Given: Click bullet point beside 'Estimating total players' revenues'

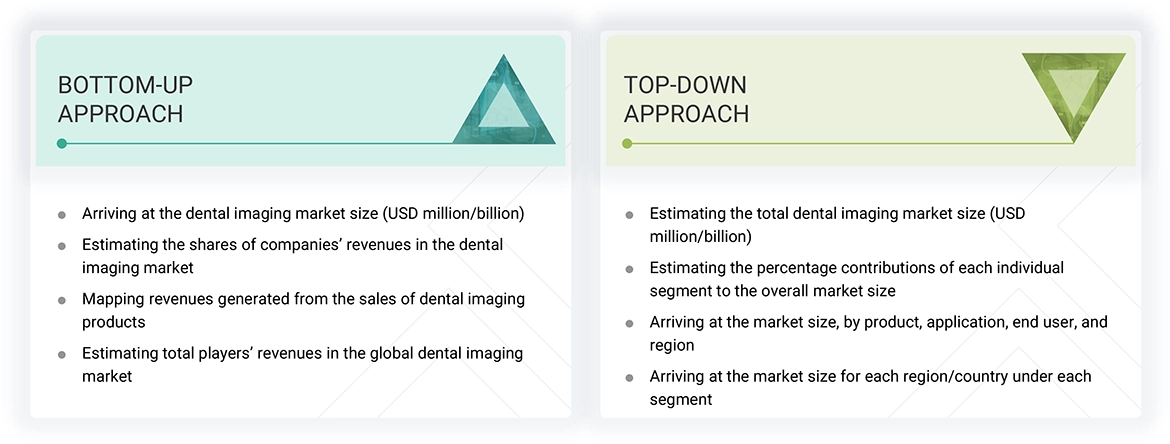Looking at the screenshot, I should (x=62, y=355).
